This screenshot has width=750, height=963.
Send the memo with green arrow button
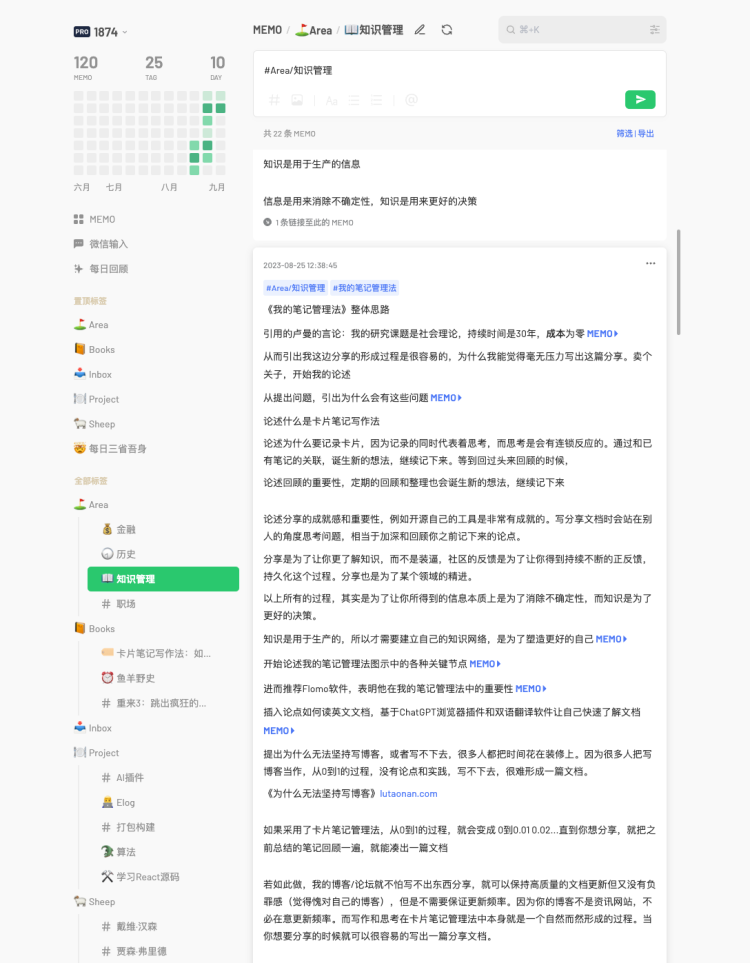[x=640, y=99]
